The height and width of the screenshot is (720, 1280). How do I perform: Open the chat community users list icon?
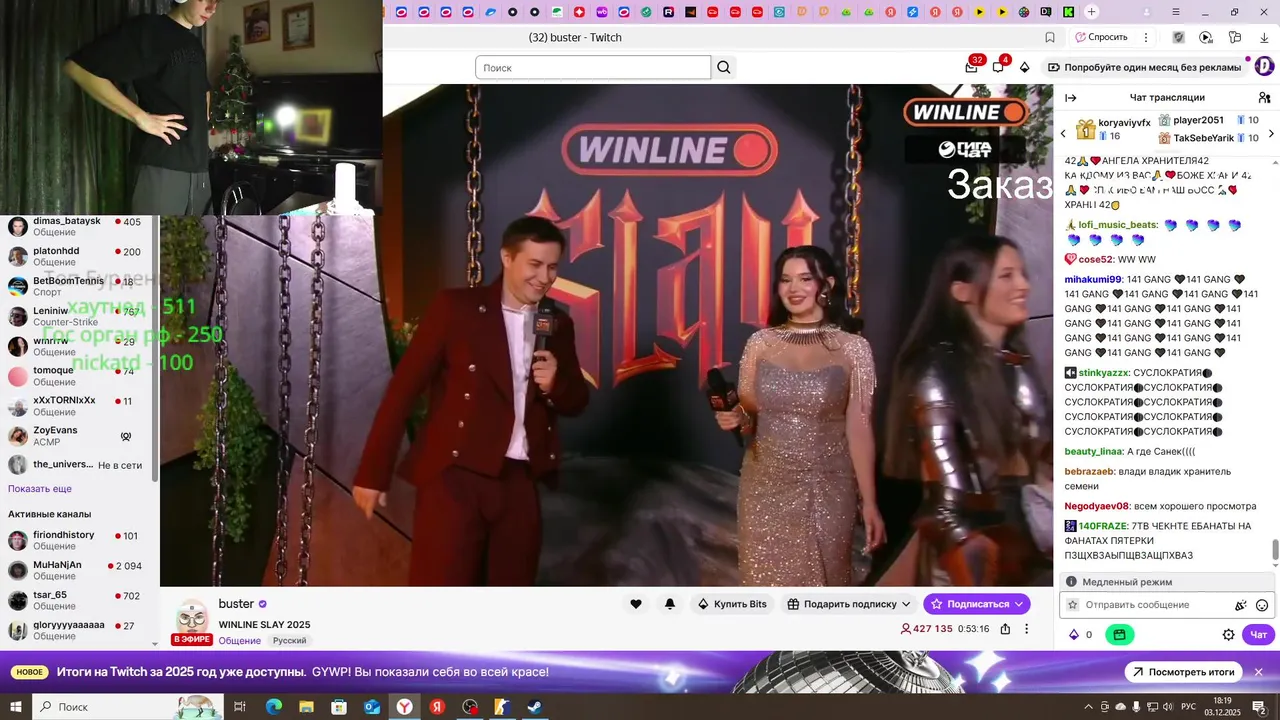1264,98
